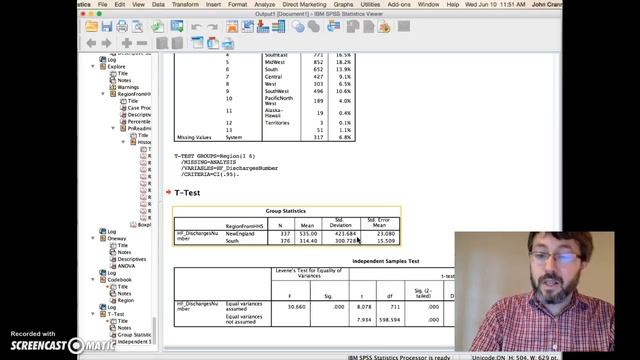Open the Help menu
Viewport: 640px width, 360px height.
pyautogui.click(x=453, y=4)
